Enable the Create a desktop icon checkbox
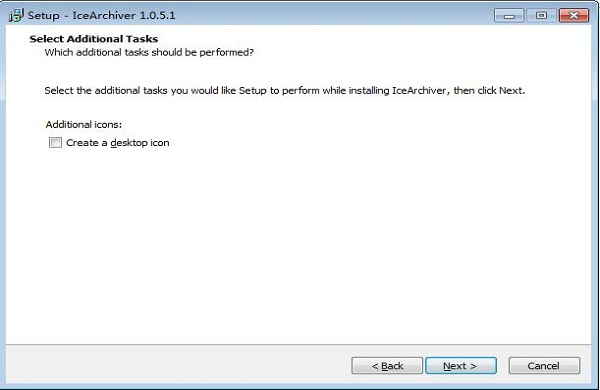The image size is (600, 390). pos(55,143)
